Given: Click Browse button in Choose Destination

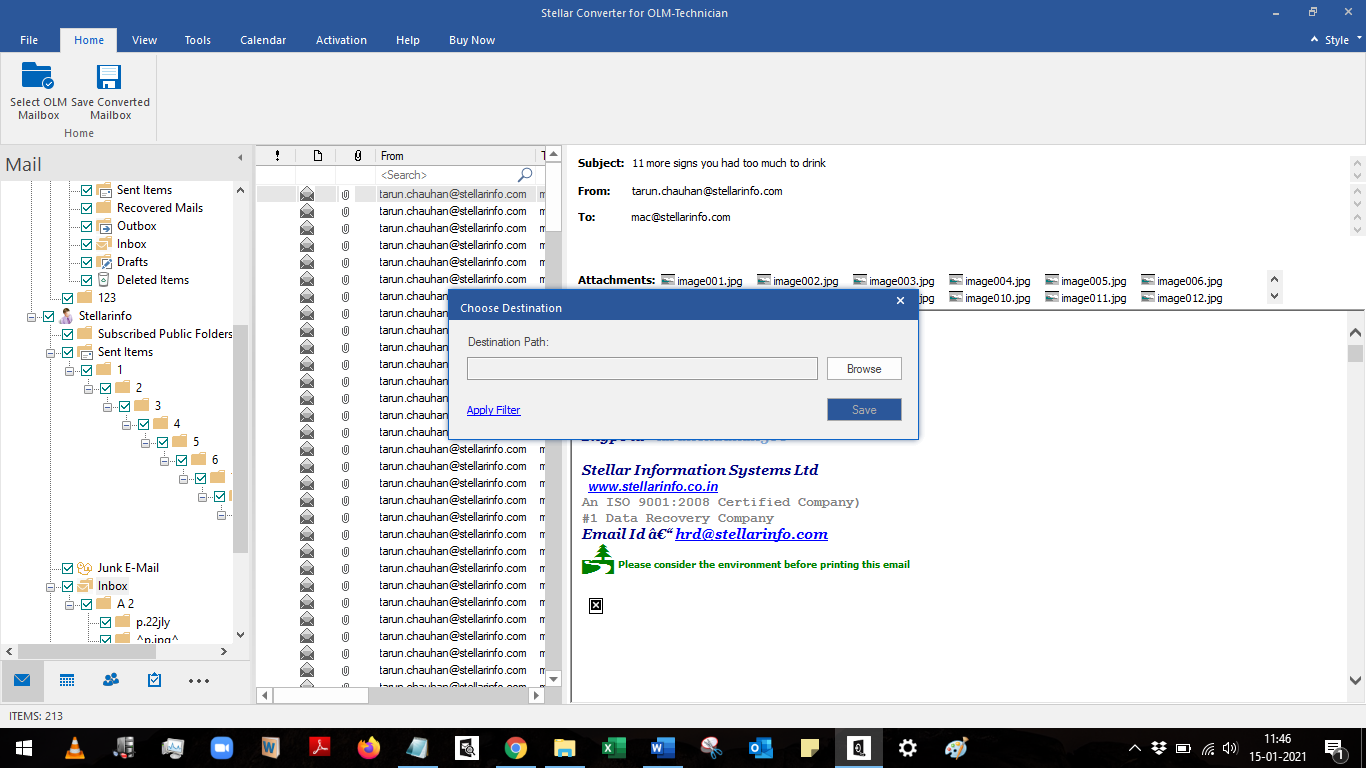Looking at the screenshot, I should (864, 369).
